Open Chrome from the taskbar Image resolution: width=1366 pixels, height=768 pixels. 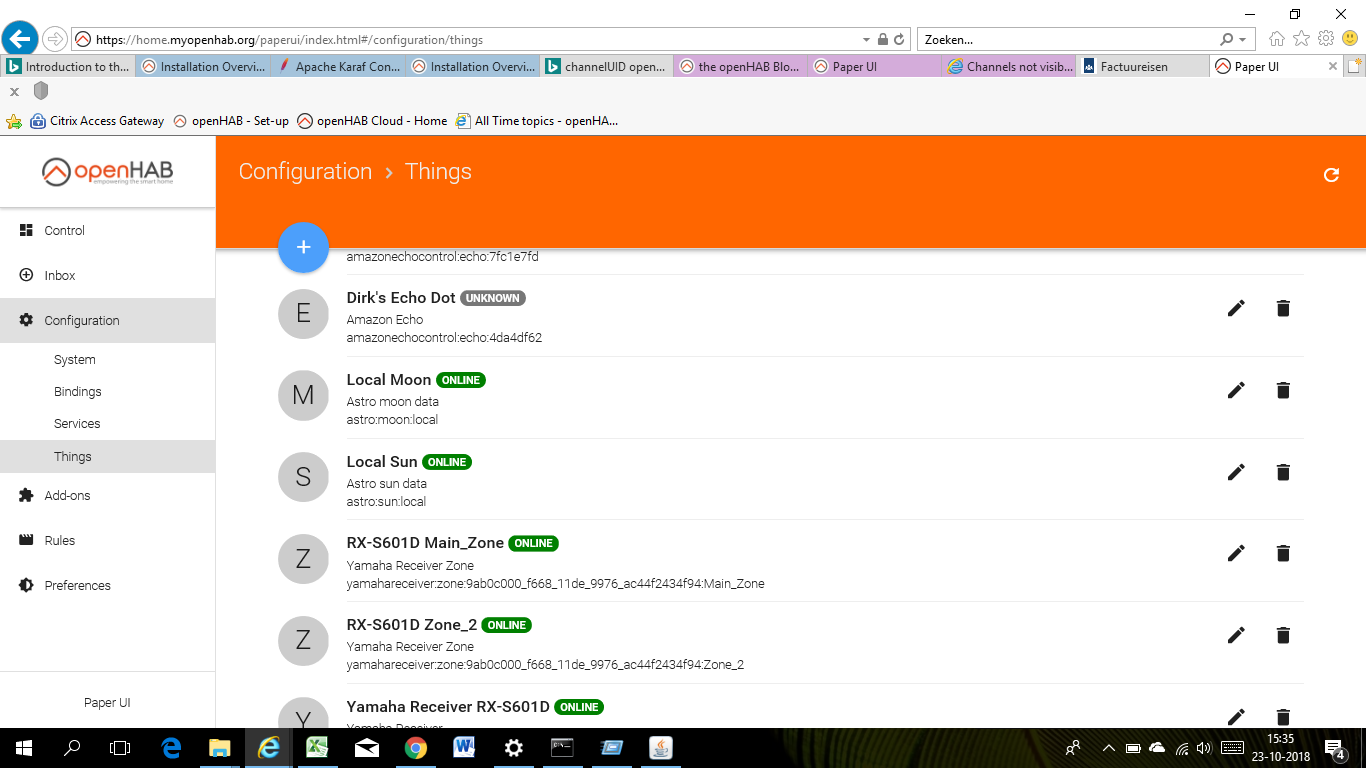point(416,748)
